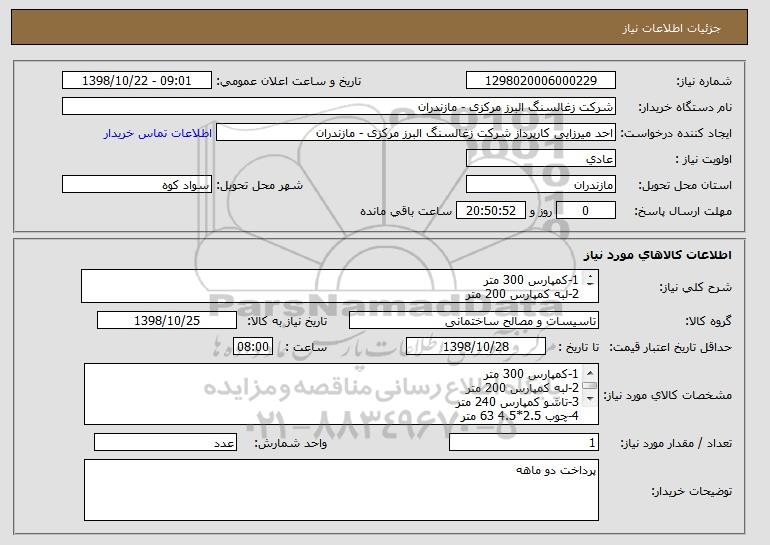
Task: Click the general need description text area
Action: [x=340, y=286]
